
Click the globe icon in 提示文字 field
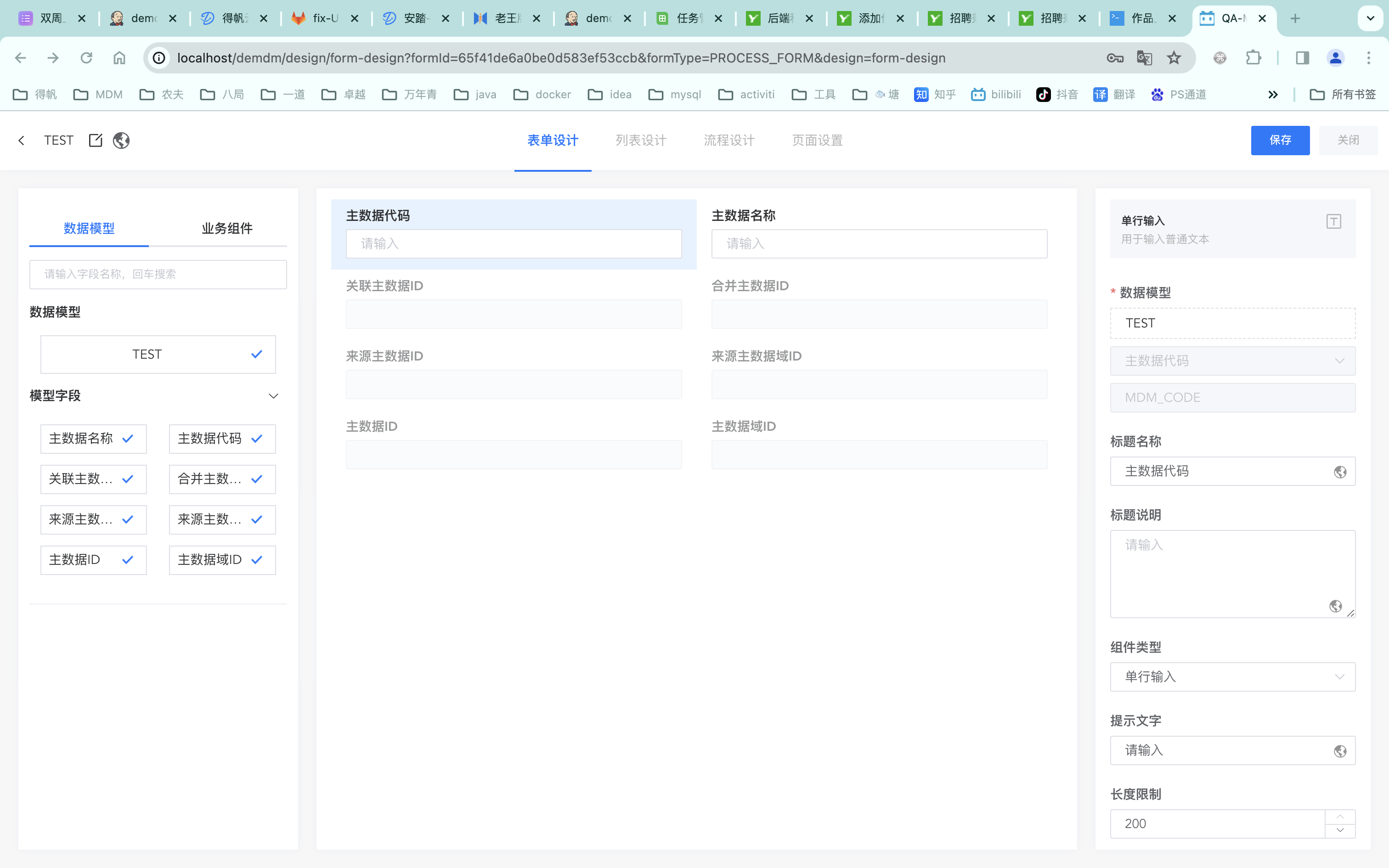[x=1340, y=751]
